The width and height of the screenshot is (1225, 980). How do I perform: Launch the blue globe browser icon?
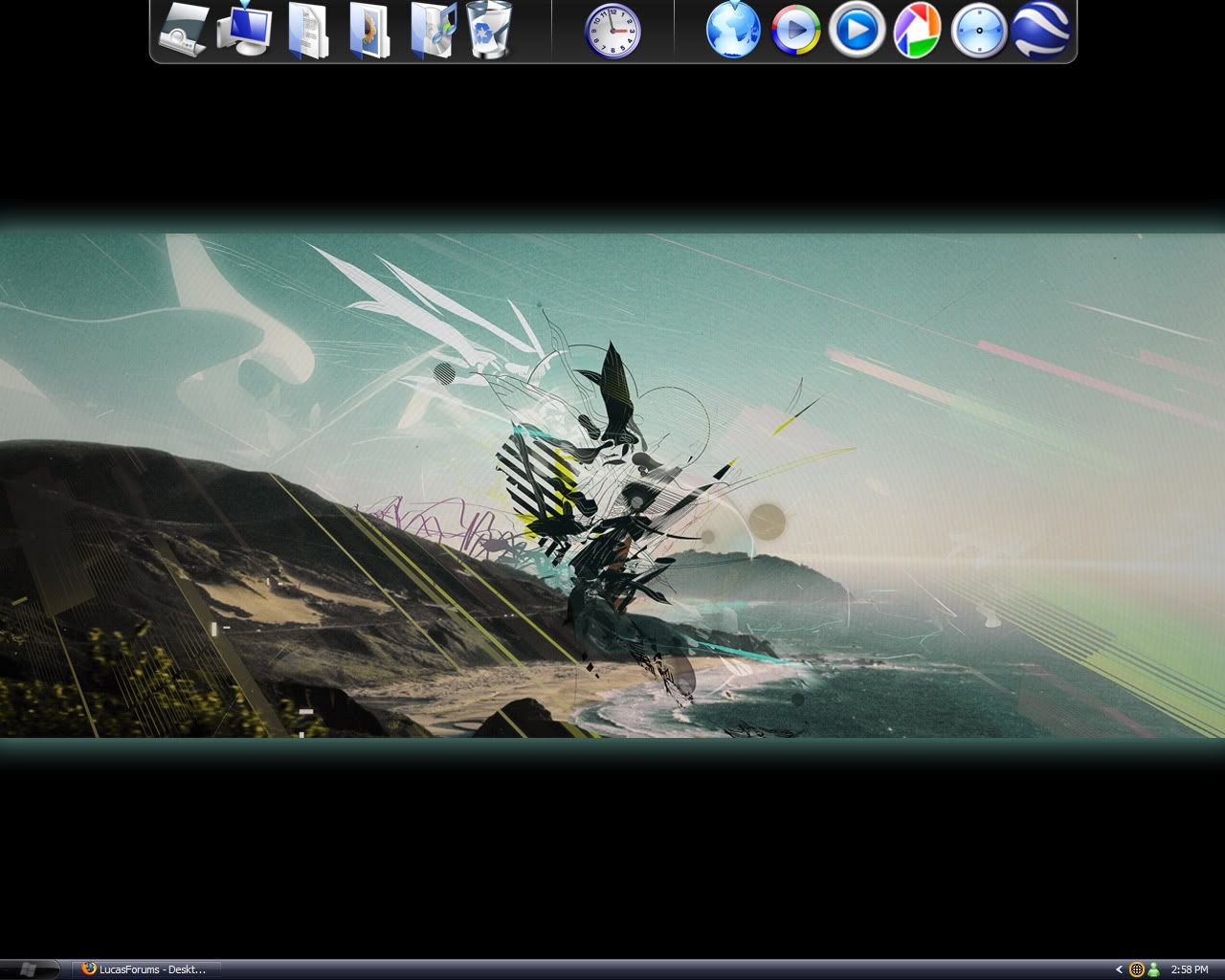[733, 30]
